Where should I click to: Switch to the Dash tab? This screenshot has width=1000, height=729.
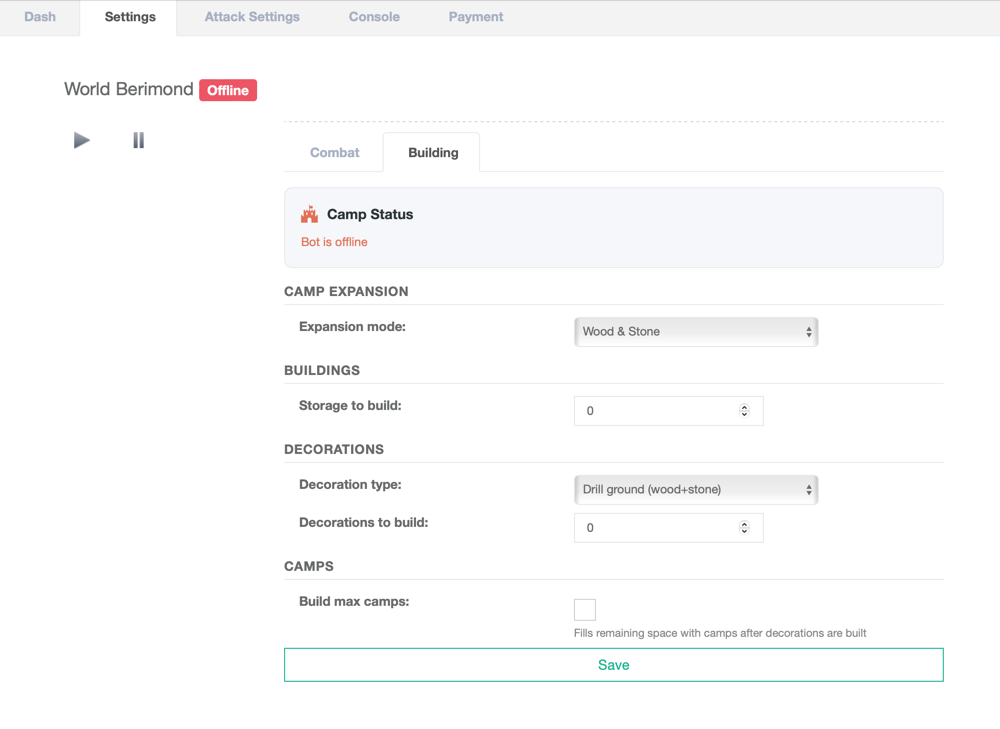click(40, 17)
